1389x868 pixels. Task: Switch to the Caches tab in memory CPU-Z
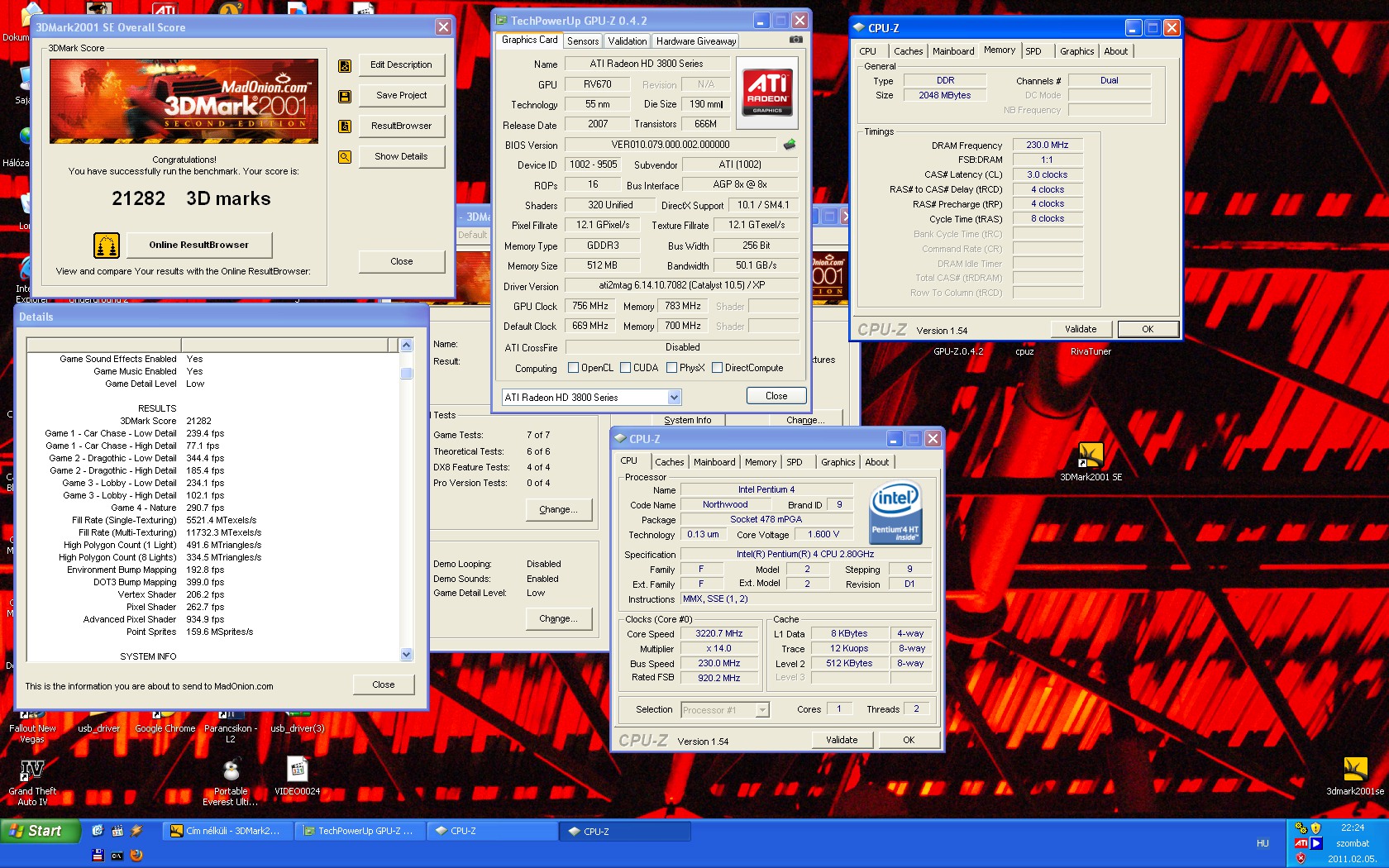click(908, 51)
